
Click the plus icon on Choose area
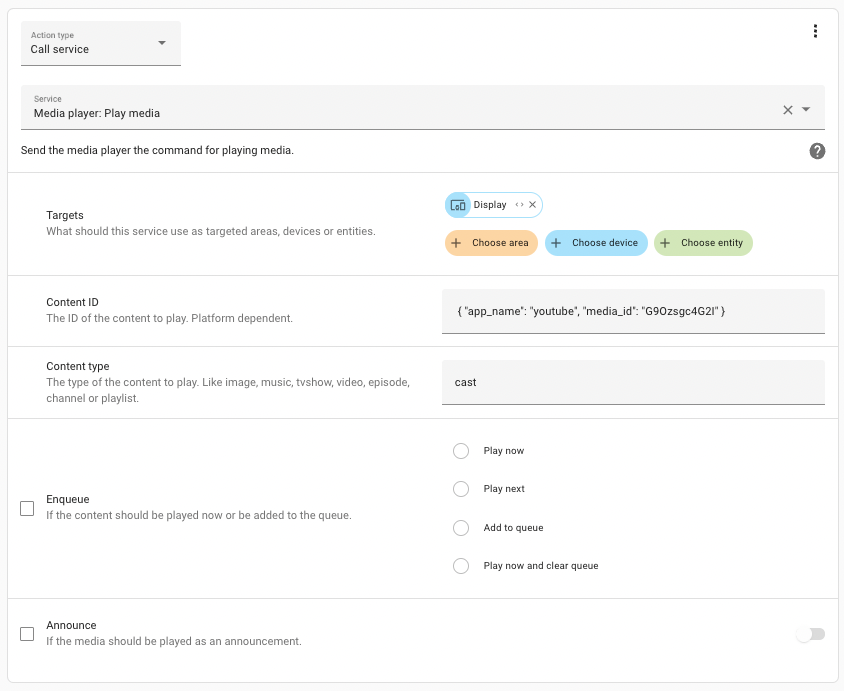[x=456, y=243]
